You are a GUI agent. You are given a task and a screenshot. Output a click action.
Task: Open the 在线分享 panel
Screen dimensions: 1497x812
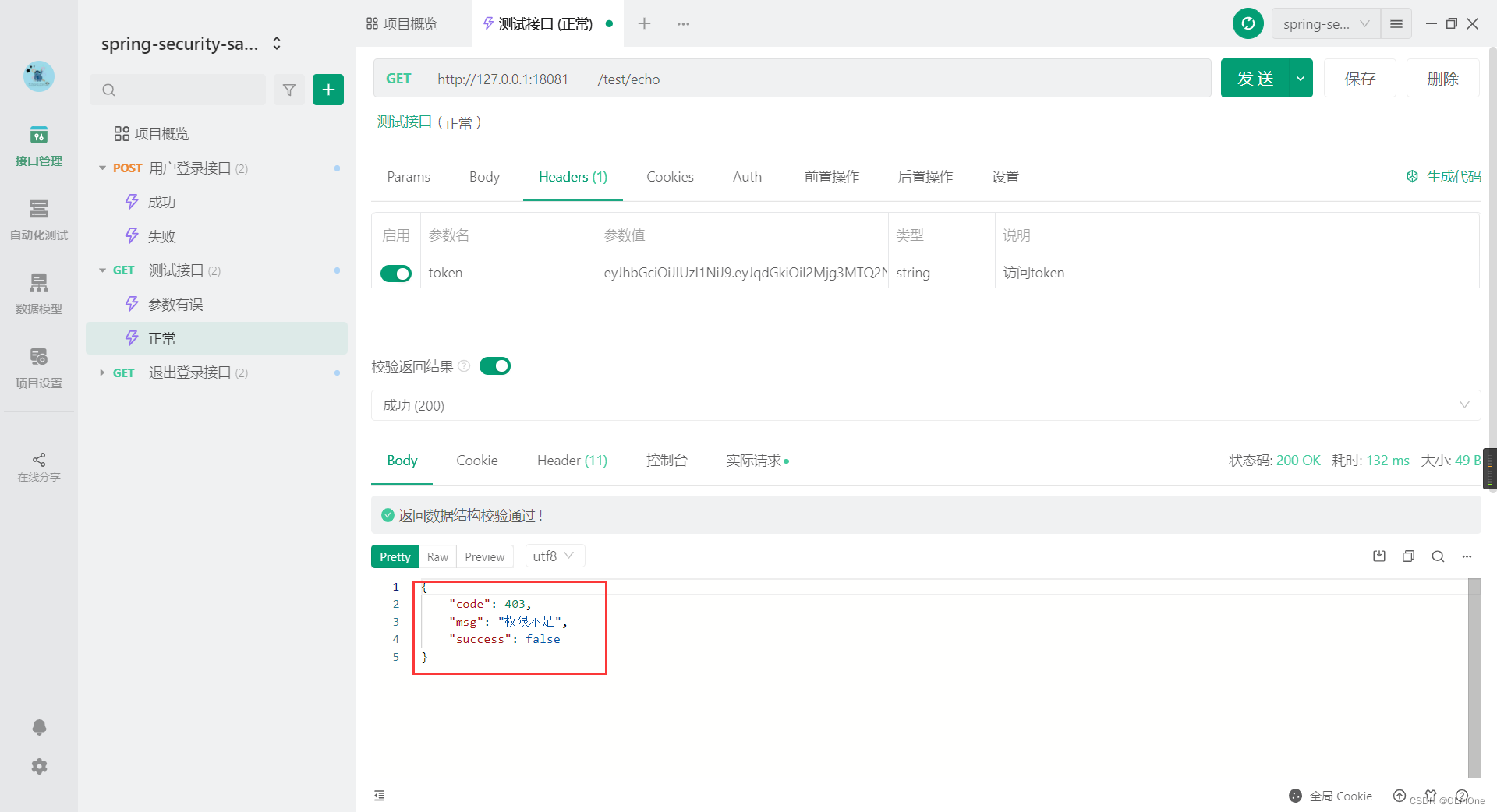38,466
